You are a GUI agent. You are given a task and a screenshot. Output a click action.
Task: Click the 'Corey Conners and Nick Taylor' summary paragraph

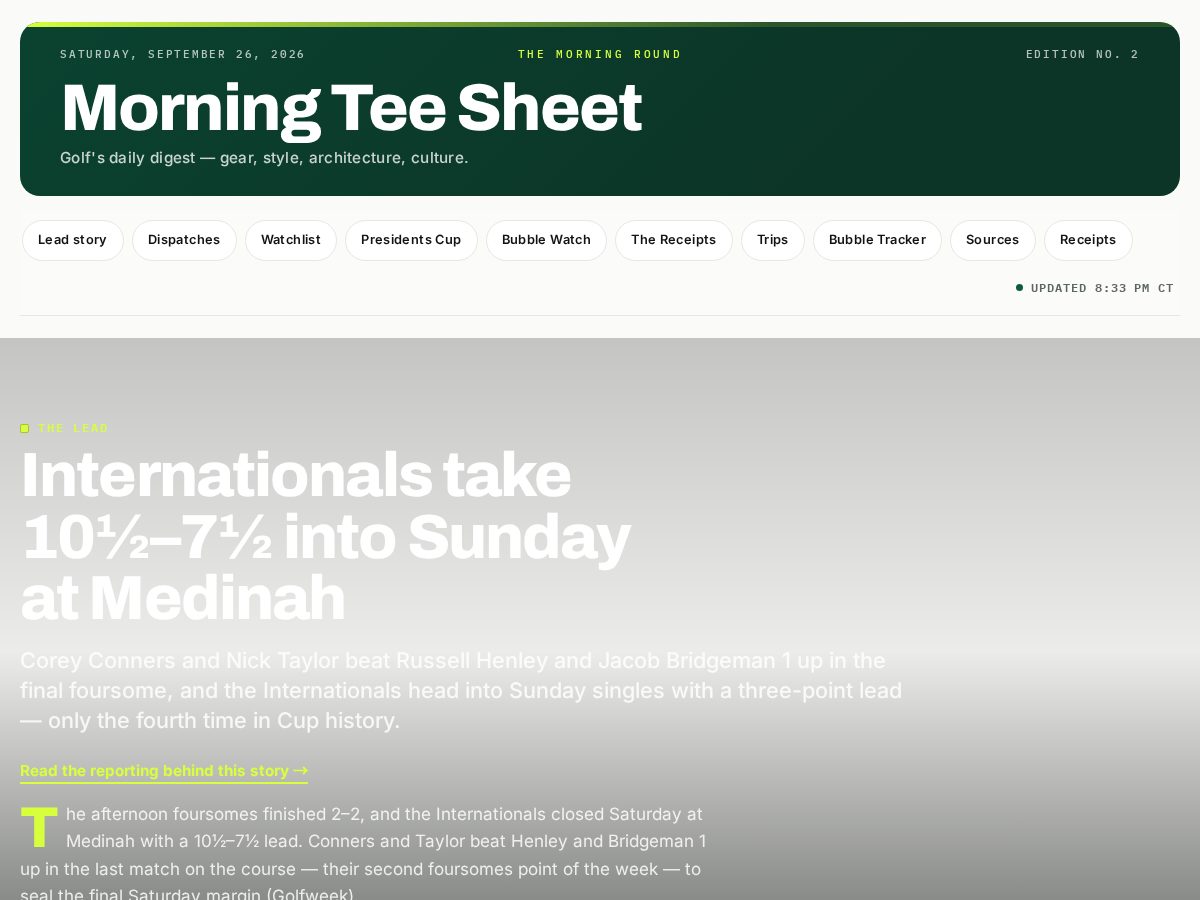coord(461,691)
